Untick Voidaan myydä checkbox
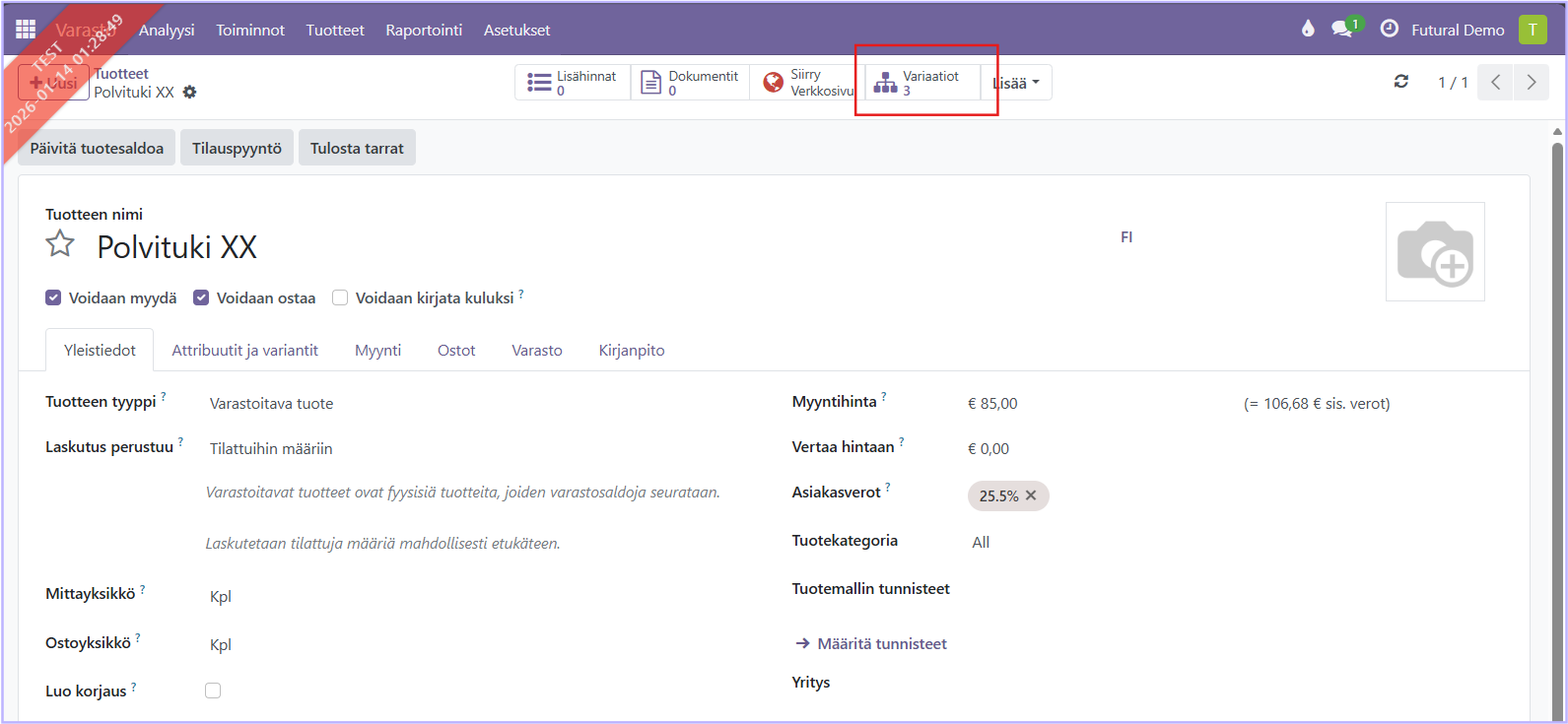This screenshot has width=1568, height=724. (54, 297)
